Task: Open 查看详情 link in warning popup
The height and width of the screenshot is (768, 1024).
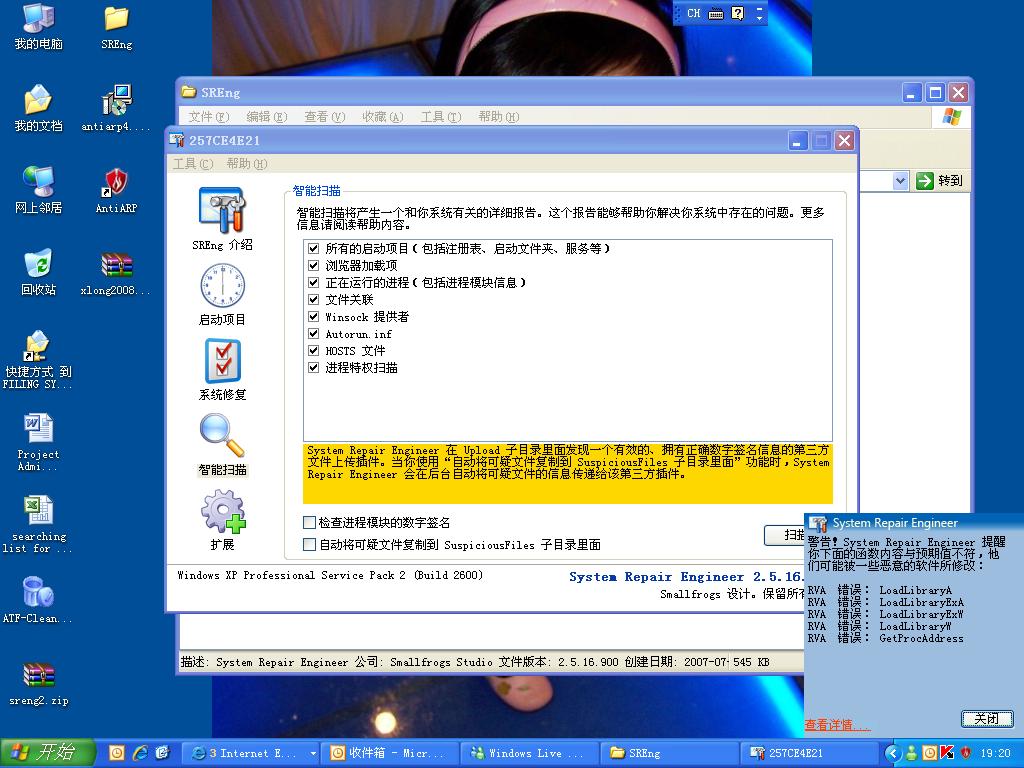Action: click(x=837, y=725)
